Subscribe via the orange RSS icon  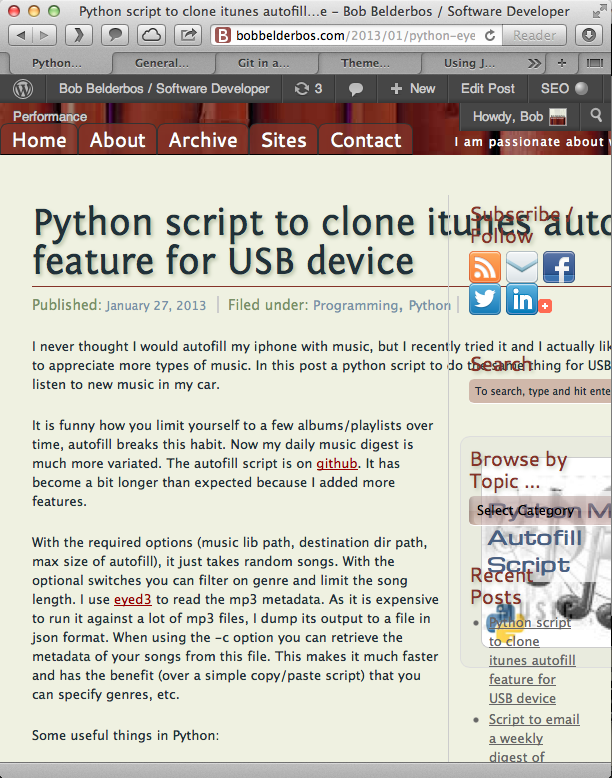[x=484, y=267]
